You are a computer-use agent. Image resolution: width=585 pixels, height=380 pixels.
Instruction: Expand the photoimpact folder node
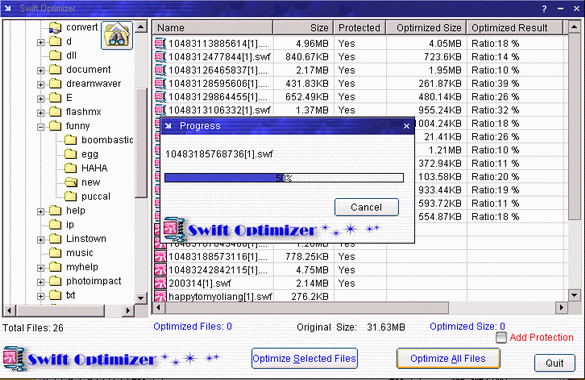[41, 282]
